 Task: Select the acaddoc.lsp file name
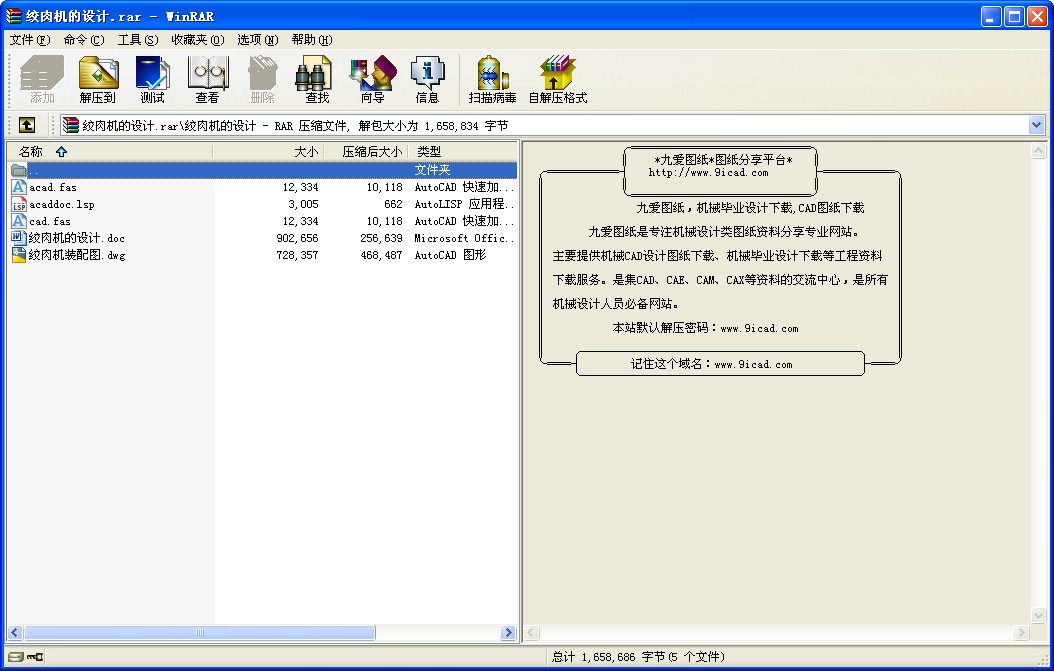[62, 204]
